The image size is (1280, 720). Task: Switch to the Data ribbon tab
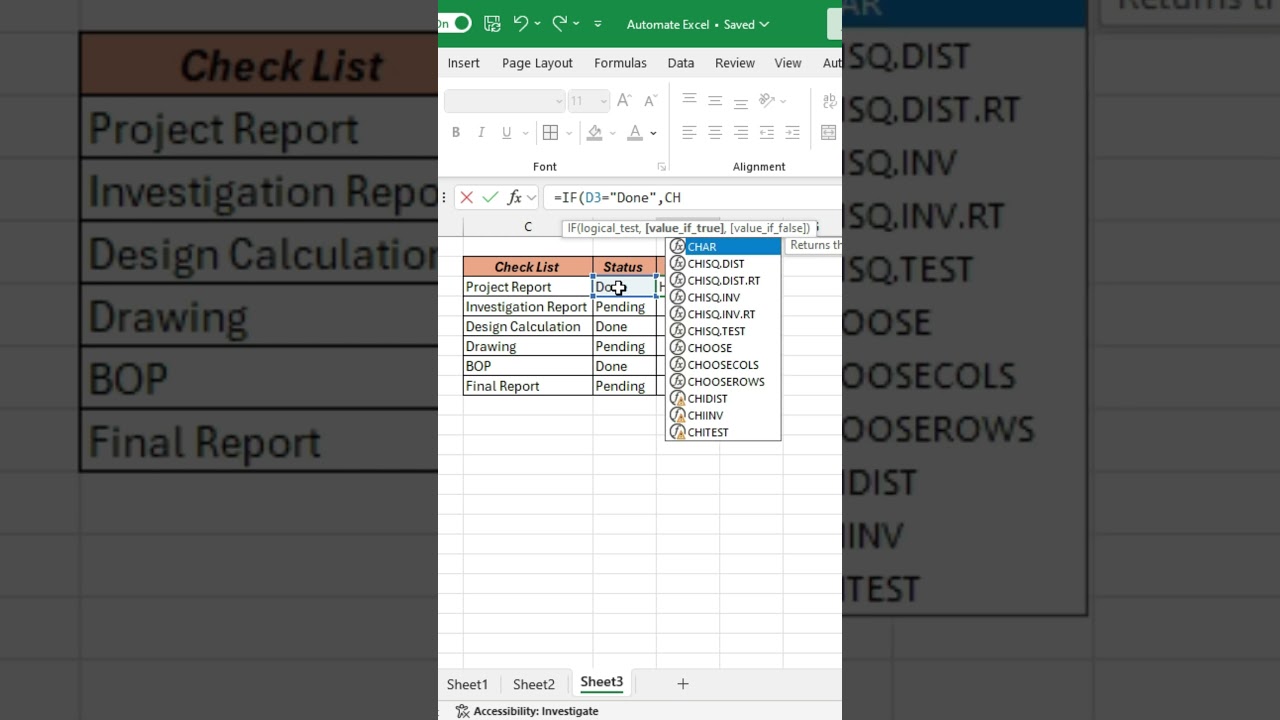pyautogui.click(x=681, y=63)
